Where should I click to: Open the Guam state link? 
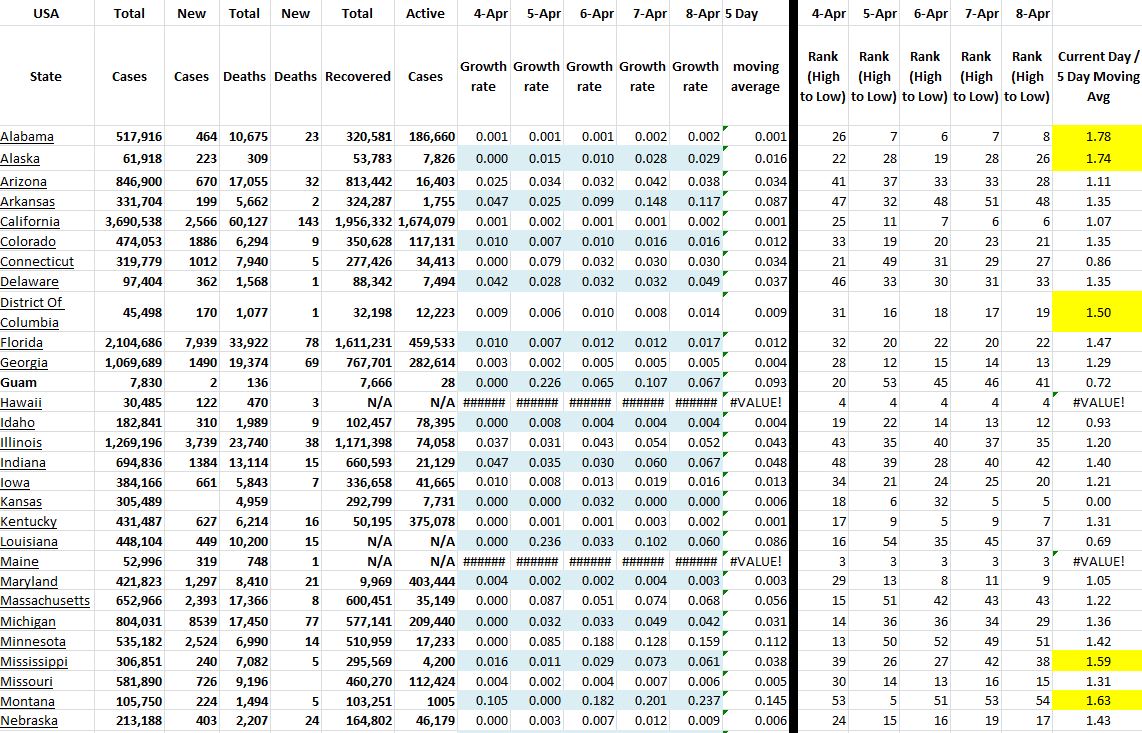pyautogui.click(x=18, y=383)
